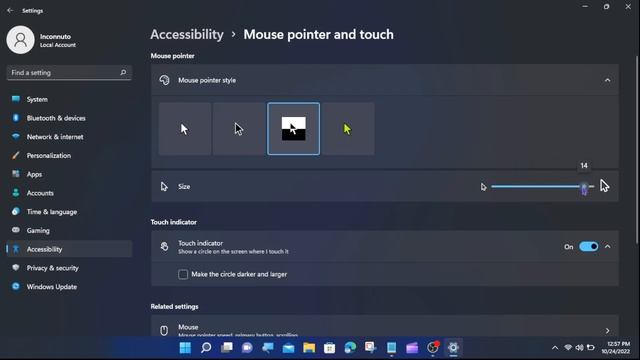640x360 pixels.
Task: Click the Settings gear icon on taskbar
Action: click(453, 348)
